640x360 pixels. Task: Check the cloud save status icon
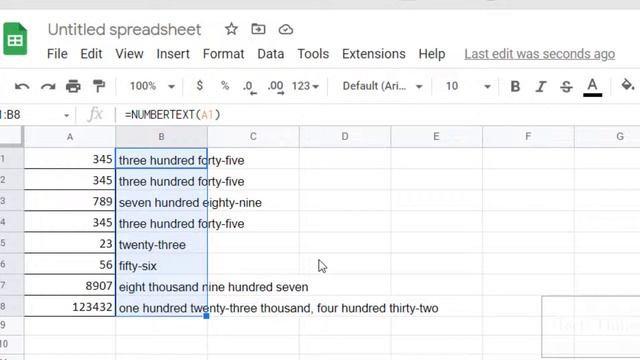click(x=286, y=29)
